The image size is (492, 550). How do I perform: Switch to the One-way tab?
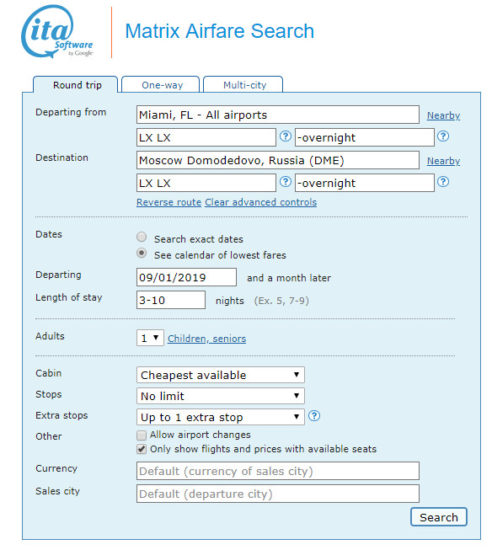click(x=161, y=85)
